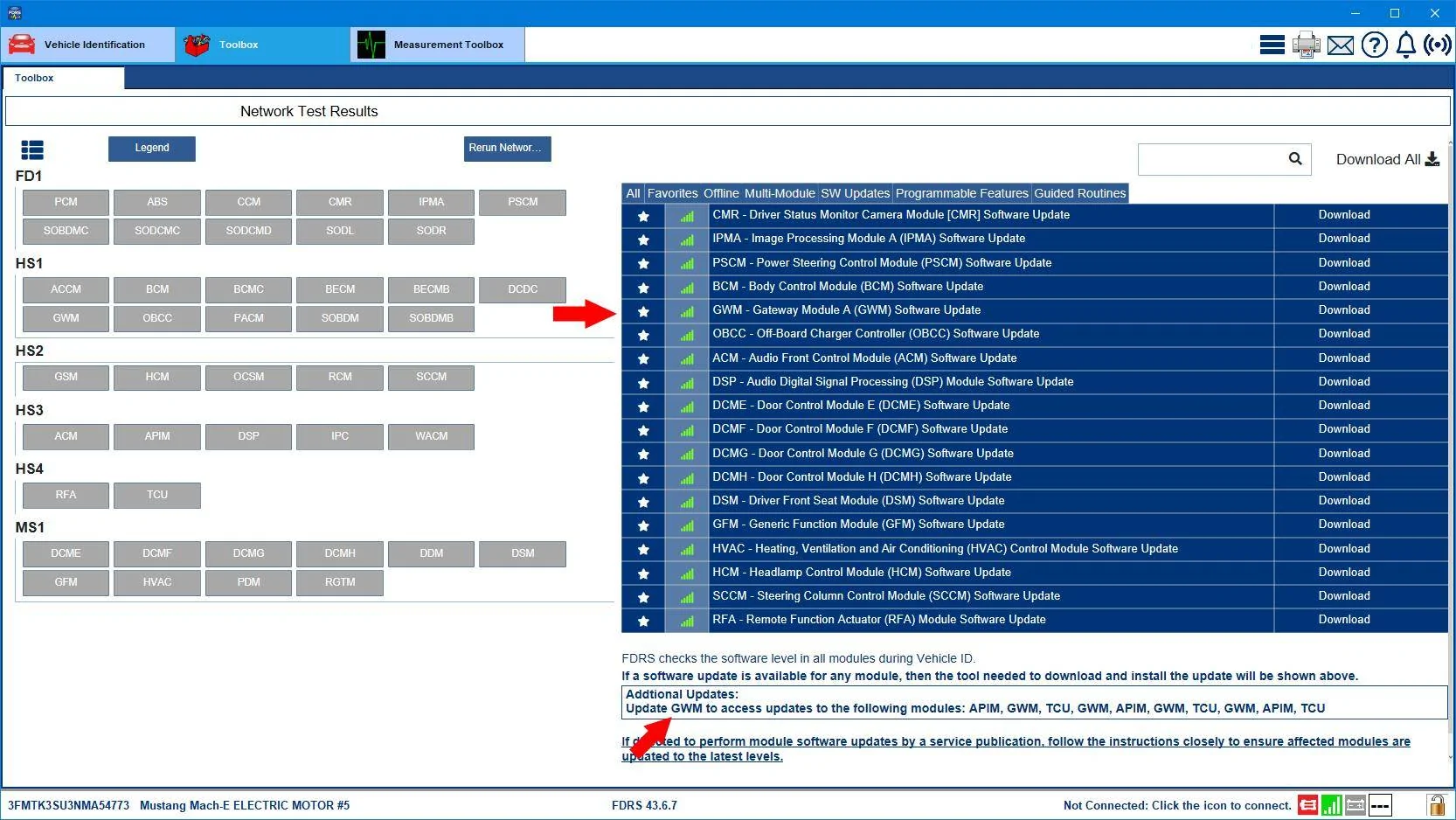This screenshot has height=820, width=1456.
Task: Open the notifications bell icon
Action: click(x=1405, y=45)
